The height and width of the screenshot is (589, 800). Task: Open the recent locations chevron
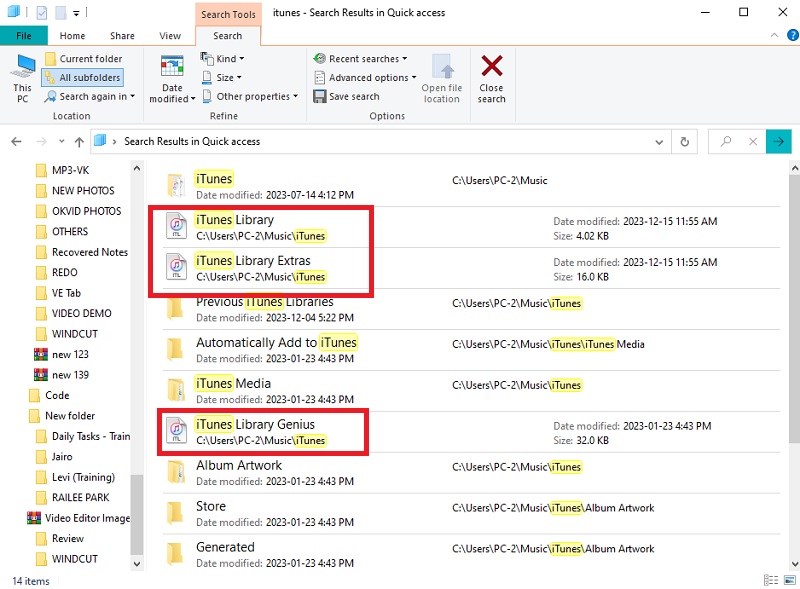61,141
